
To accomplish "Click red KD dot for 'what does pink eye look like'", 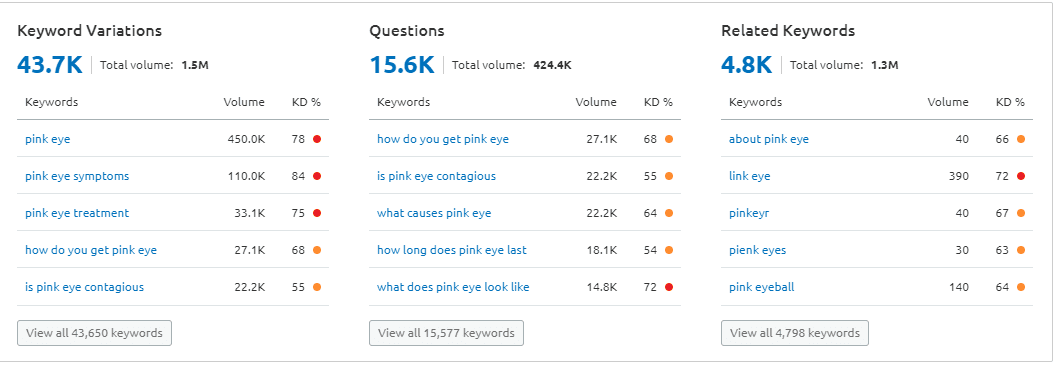I will click(x=669, y=288).
